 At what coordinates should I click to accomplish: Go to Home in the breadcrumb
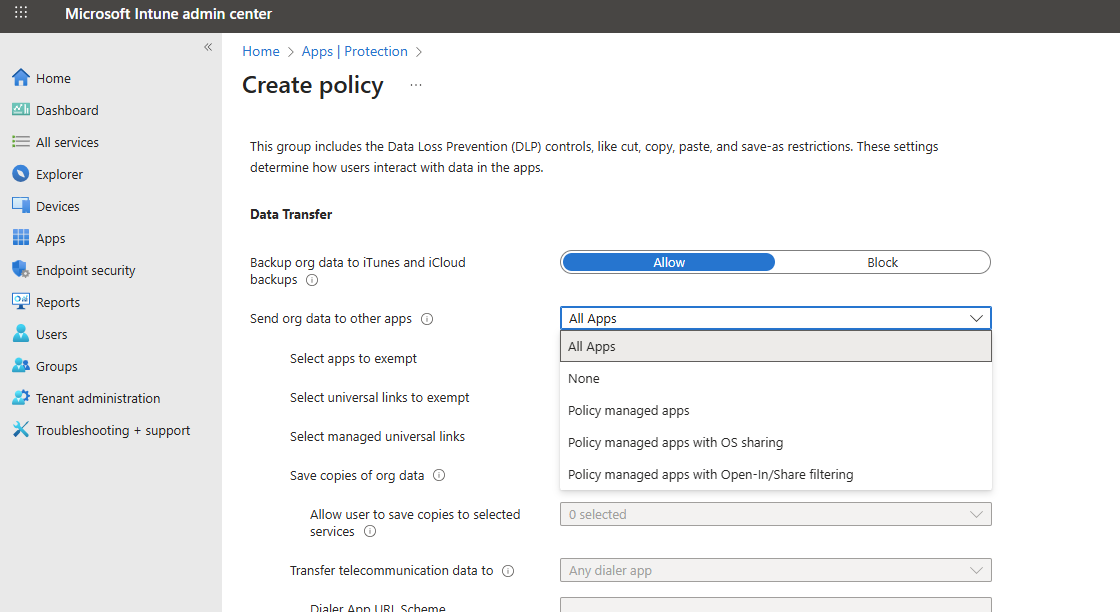coord(261,51)
